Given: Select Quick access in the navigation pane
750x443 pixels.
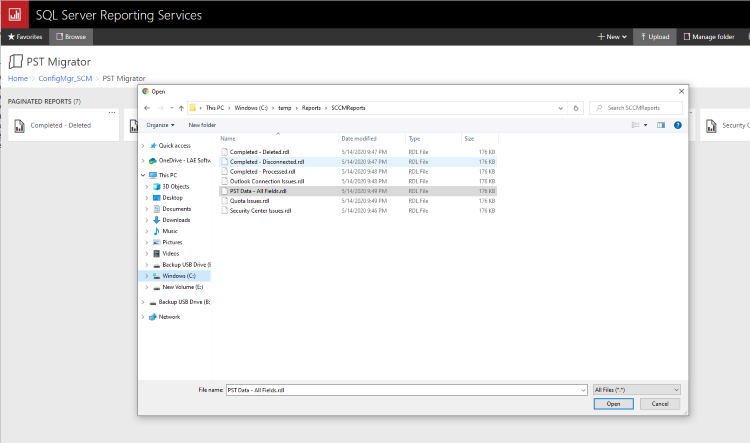Looking at the screenshot, I should 174,146.
